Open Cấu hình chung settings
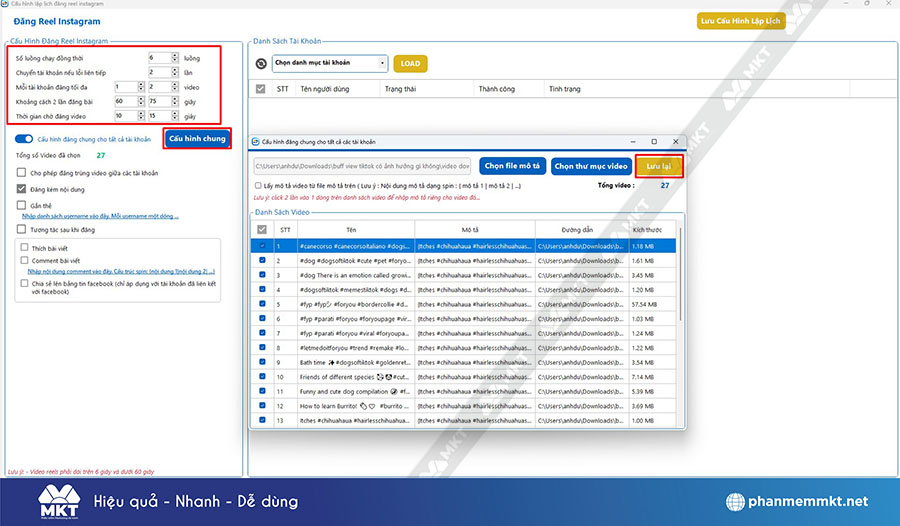Viewport: 900px width, 526px height. (197, 138)
